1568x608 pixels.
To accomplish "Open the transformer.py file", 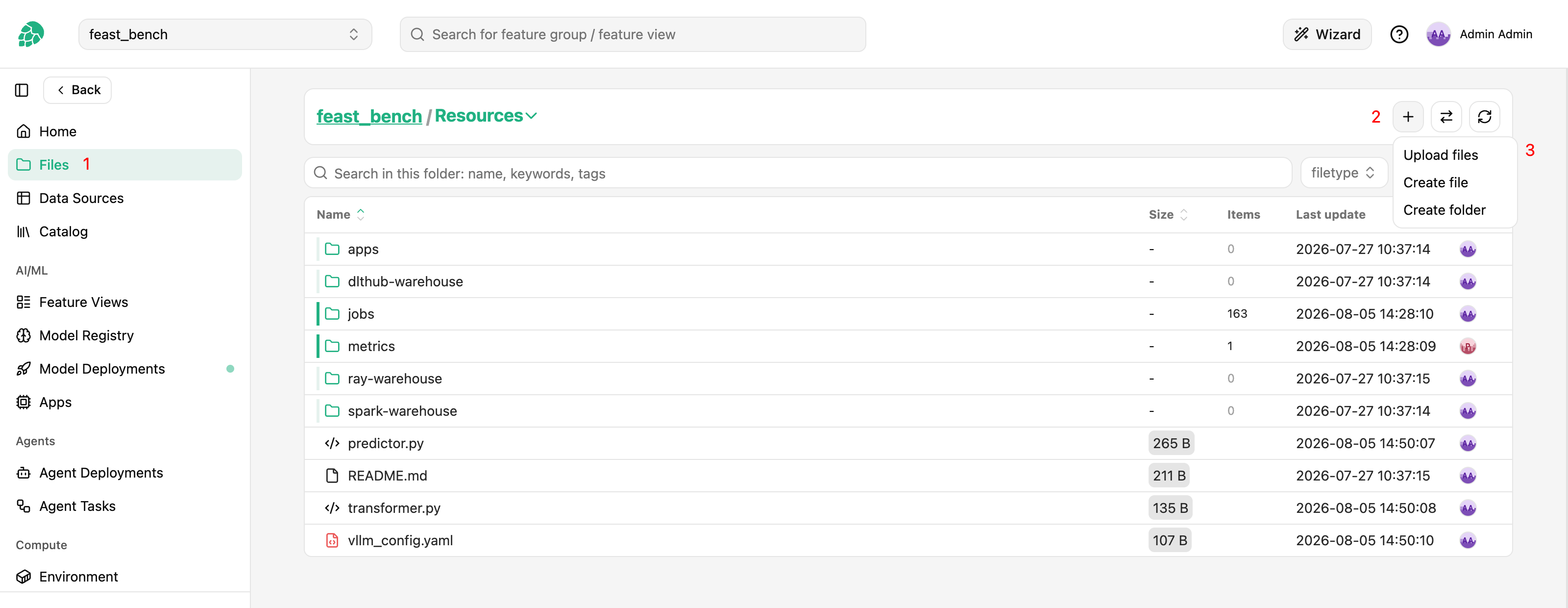I will click(394, 507).
